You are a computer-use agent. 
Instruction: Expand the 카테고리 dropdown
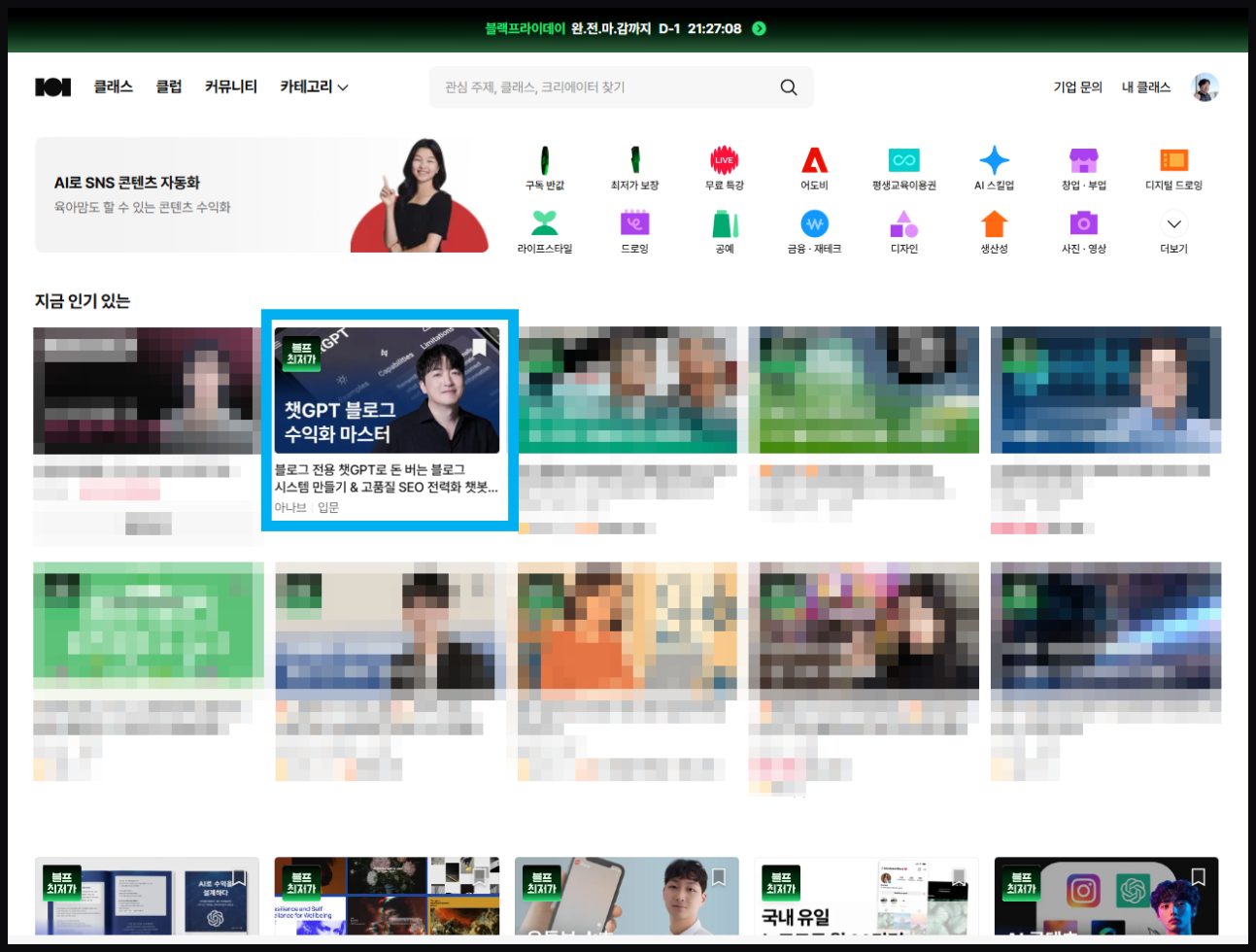point(314,87)
